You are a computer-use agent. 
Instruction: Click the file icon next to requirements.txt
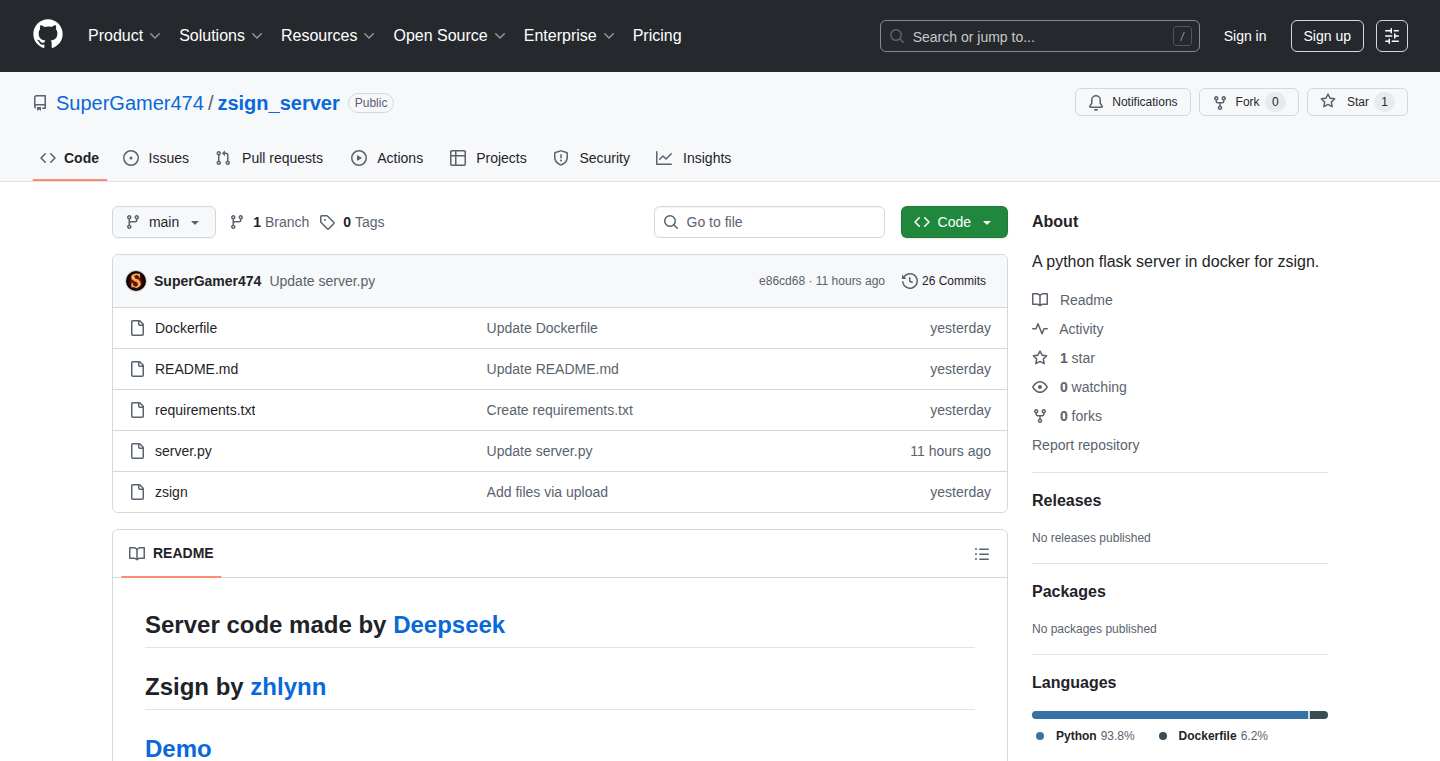click(138, 410)
